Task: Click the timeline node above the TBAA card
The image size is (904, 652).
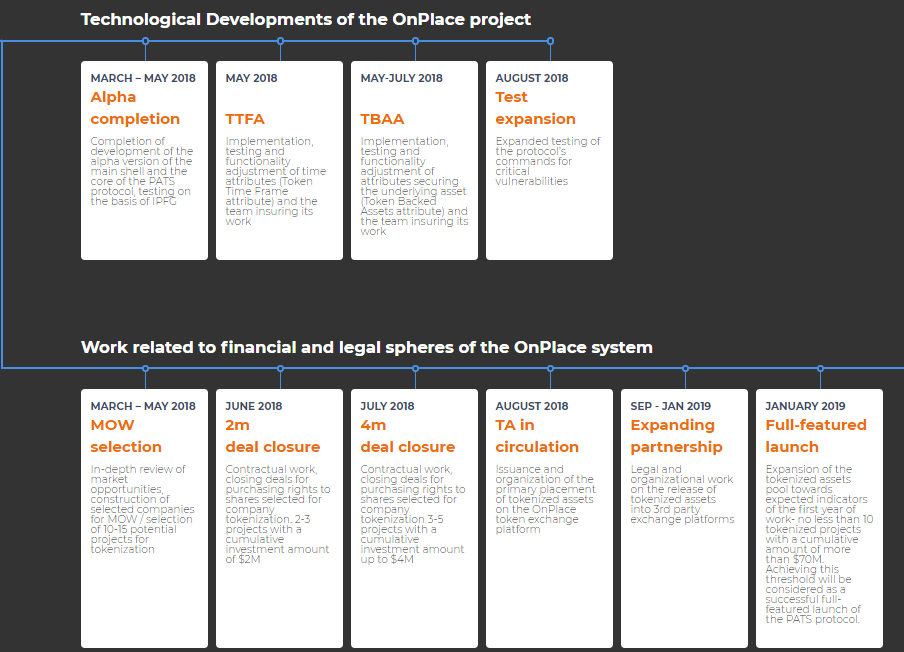Action: [415, 41]
